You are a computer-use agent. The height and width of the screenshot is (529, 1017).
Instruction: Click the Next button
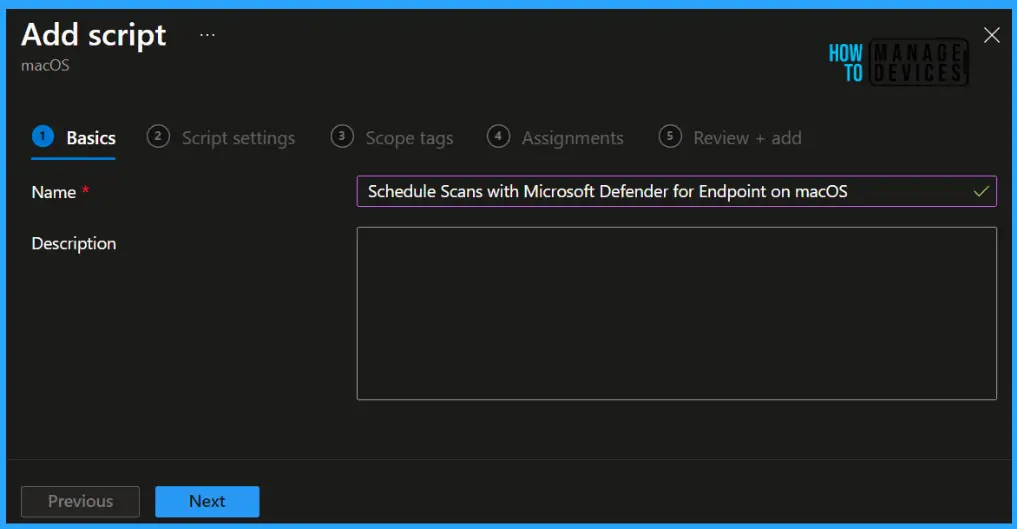click(x=207, y=501)
